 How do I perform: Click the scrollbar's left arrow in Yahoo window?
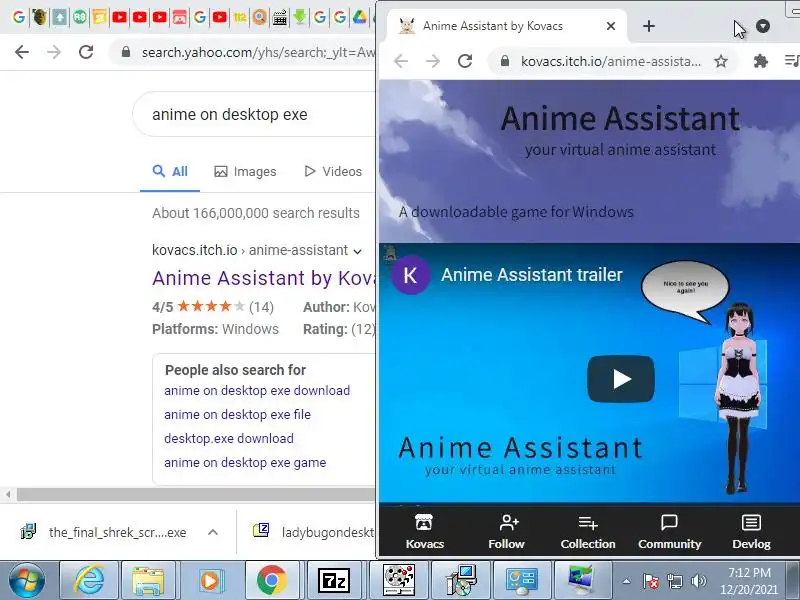8,494
